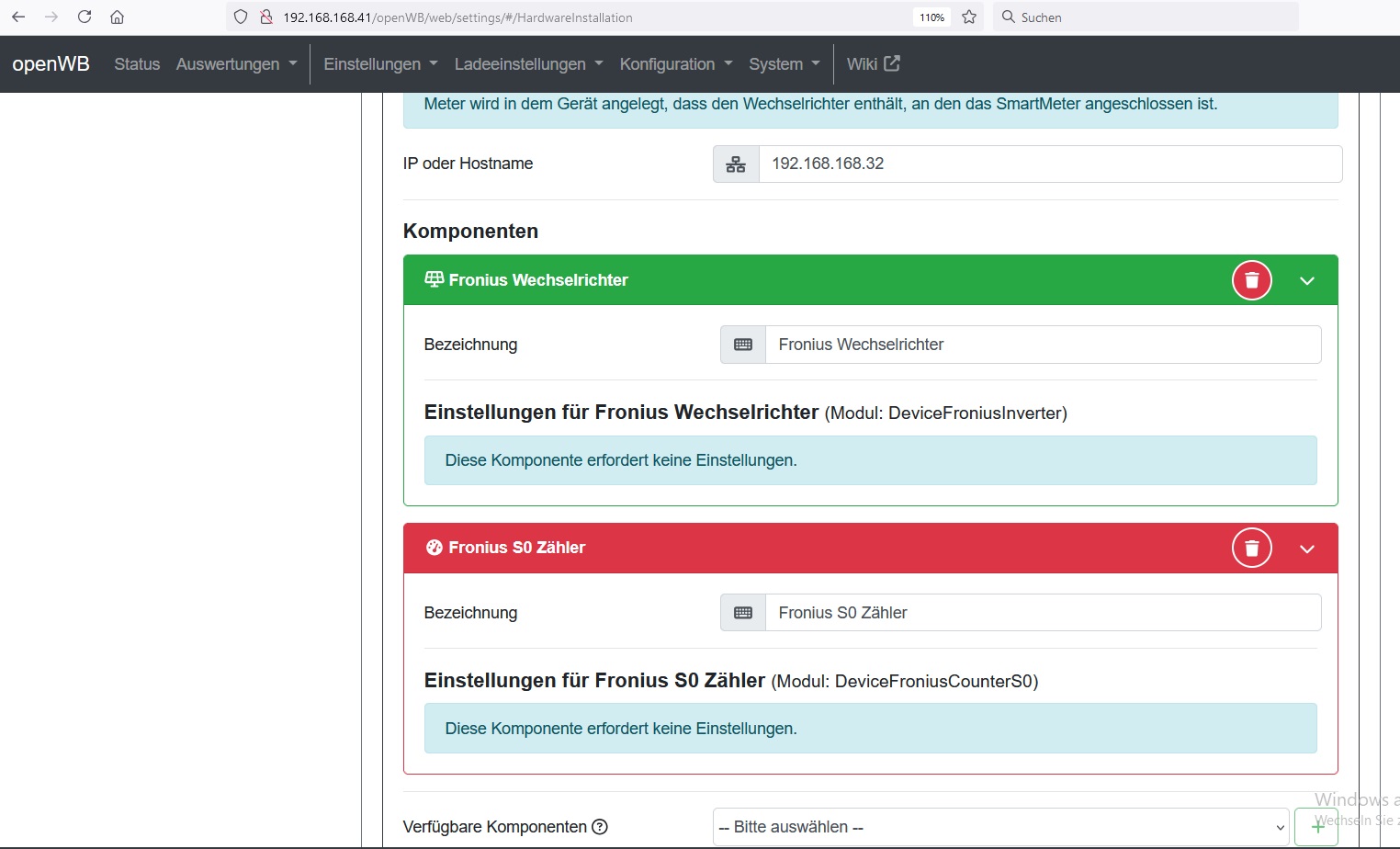Click the solar panel icon in Wechselrichter header
The width and height of the screenshot is (1400, 849).
[x=435, y=279]
